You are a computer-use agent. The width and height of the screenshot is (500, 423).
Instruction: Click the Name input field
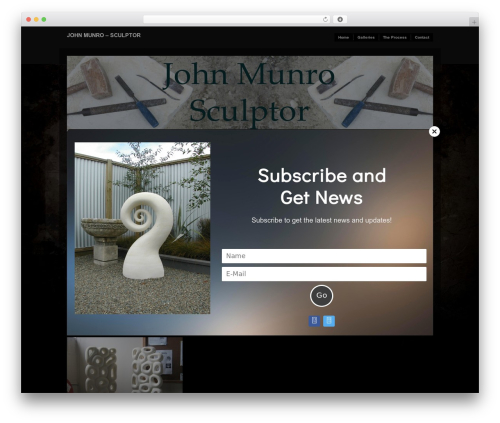tap(324, 256)
